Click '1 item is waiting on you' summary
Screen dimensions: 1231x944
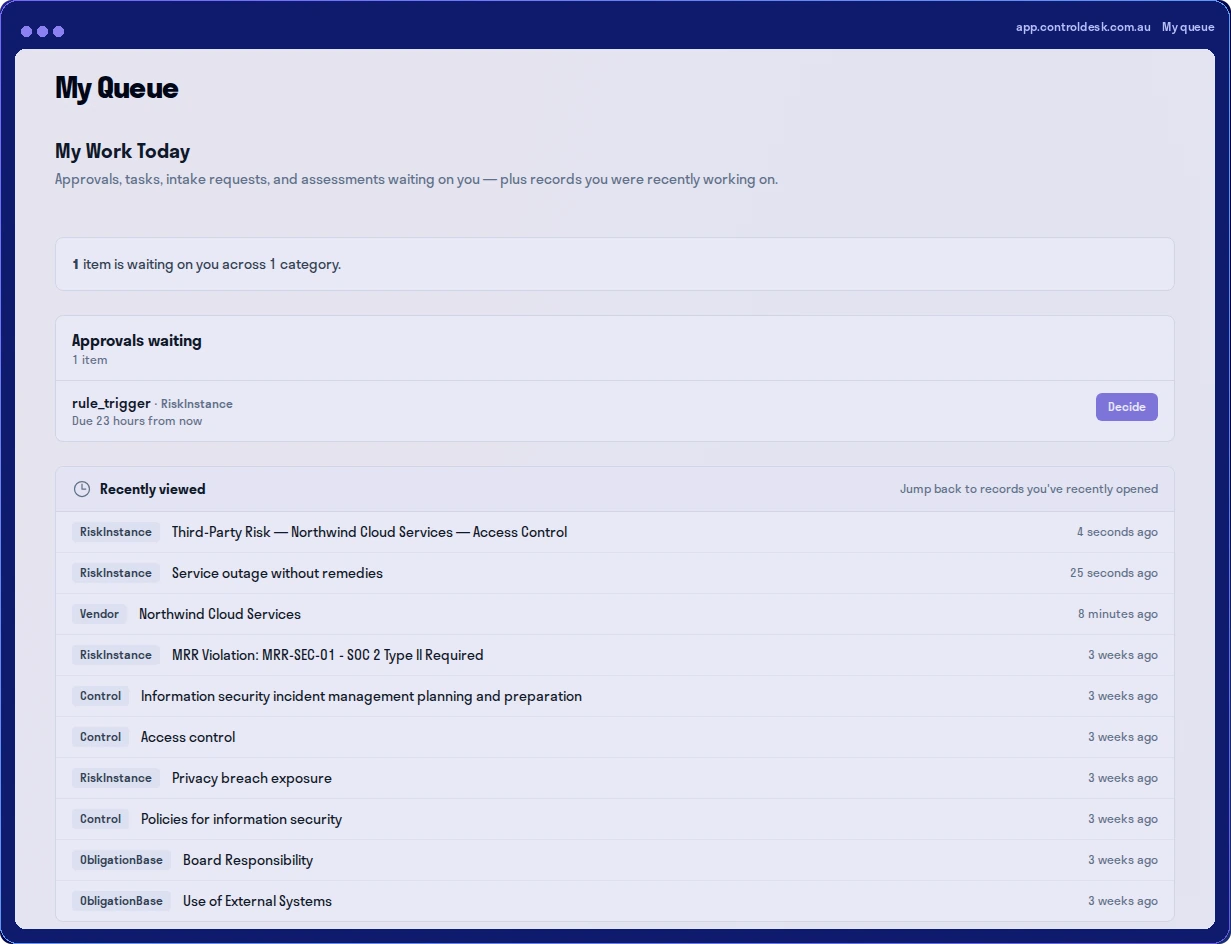click(206, 264)
